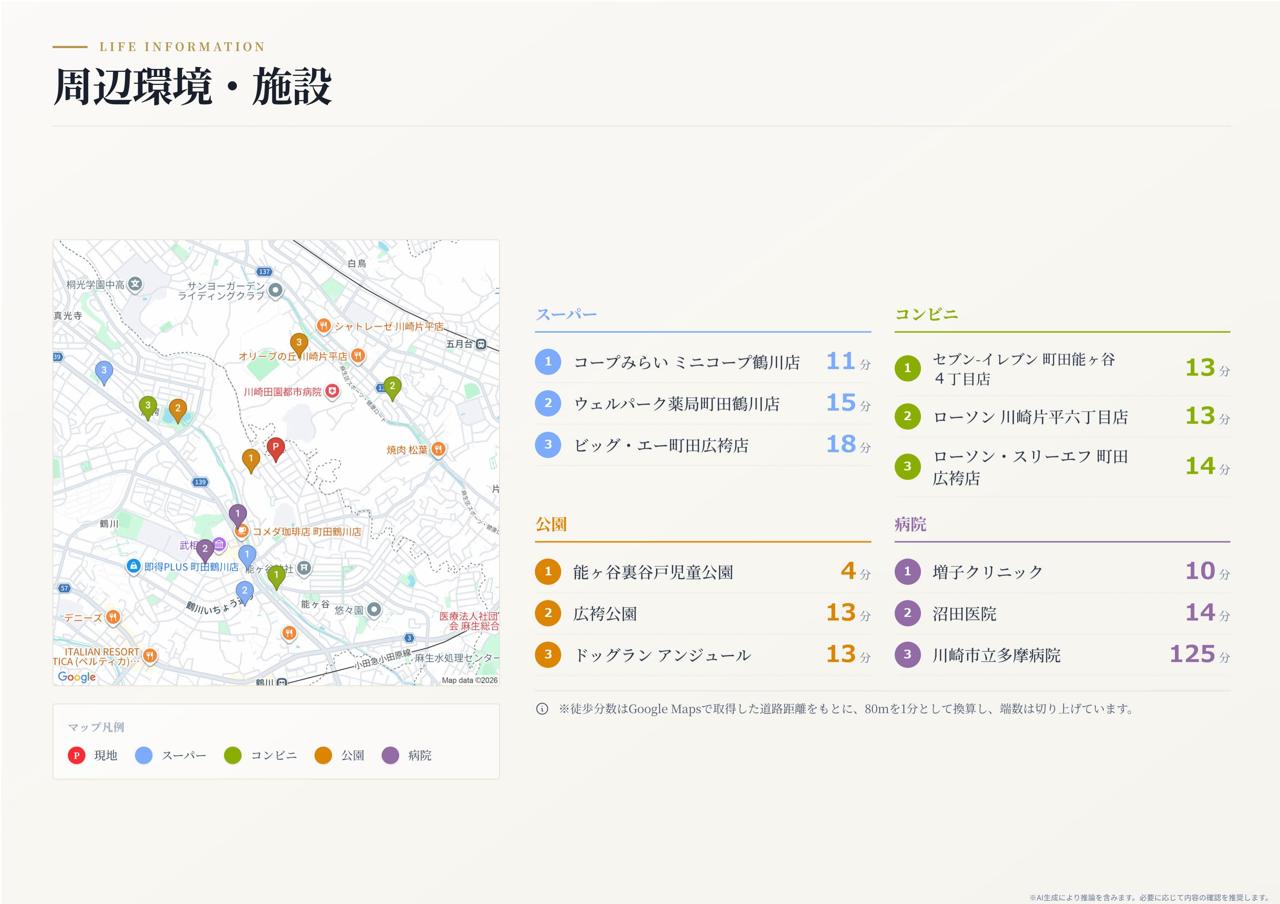Click the red P property pin on the map
This screenshot has height=904, width=1280.
275,449
